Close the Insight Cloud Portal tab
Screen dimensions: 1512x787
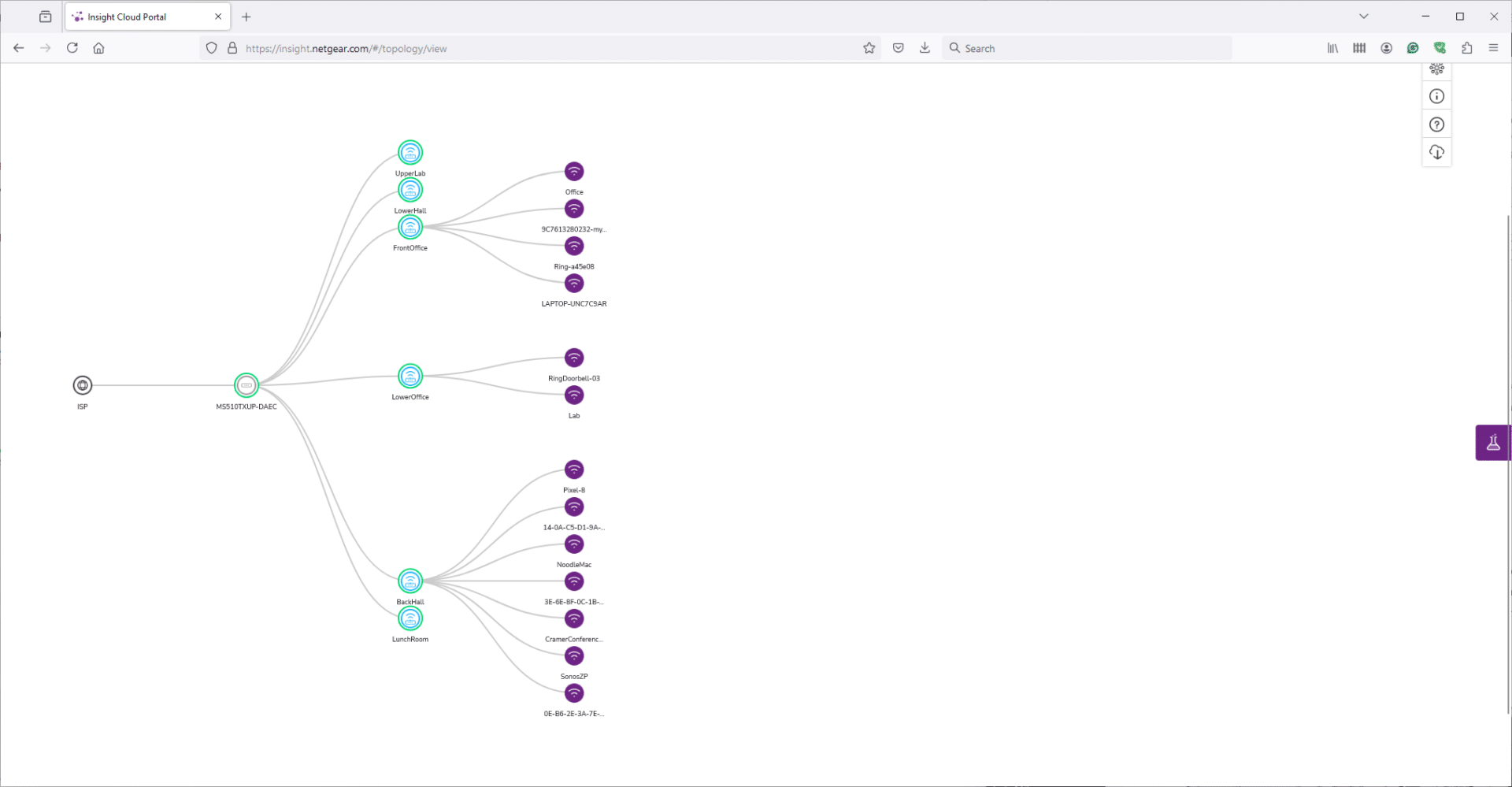coord(218,17)
